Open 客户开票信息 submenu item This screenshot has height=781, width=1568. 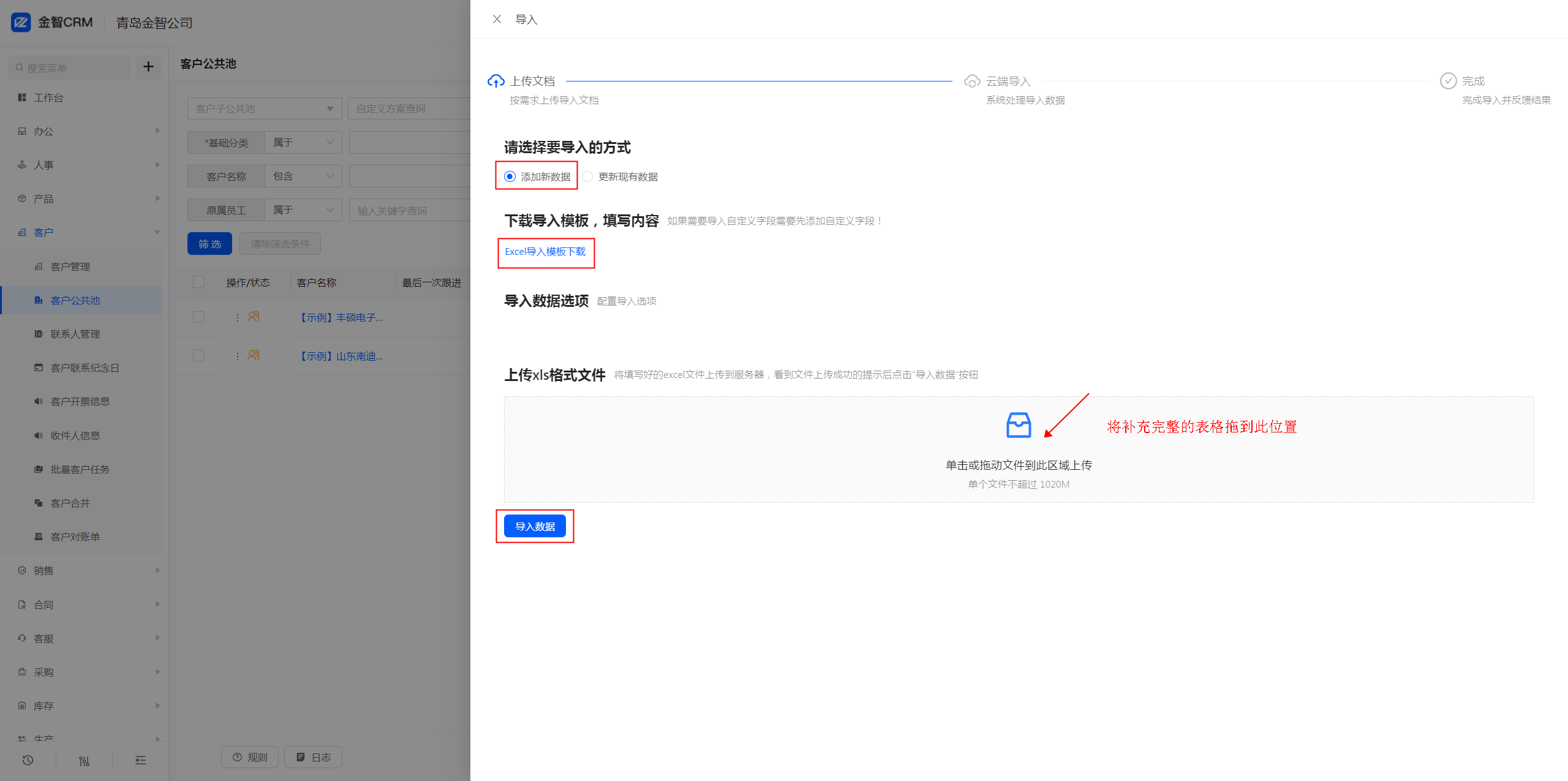pyautogui.click(x=81, y=401)
